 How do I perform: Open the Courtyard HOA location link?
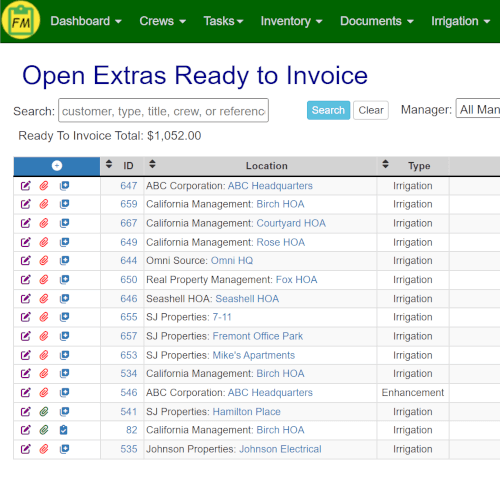pos(291,223)
